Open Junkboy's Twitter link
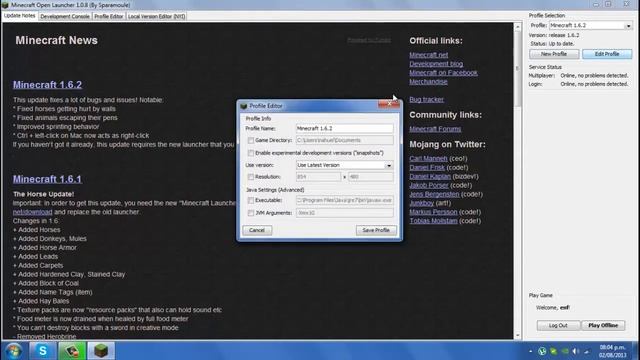 point(422,203)
